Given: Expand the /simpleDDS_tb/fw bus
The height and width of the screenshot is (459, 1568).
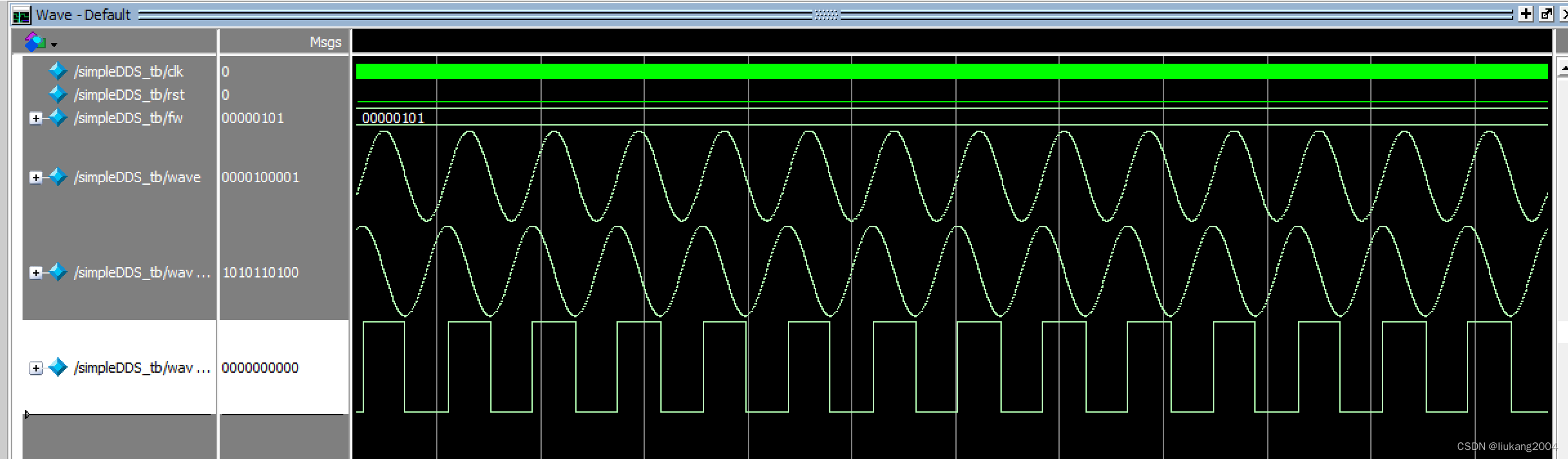Looking at the screenshot, I should pos(36,118).
